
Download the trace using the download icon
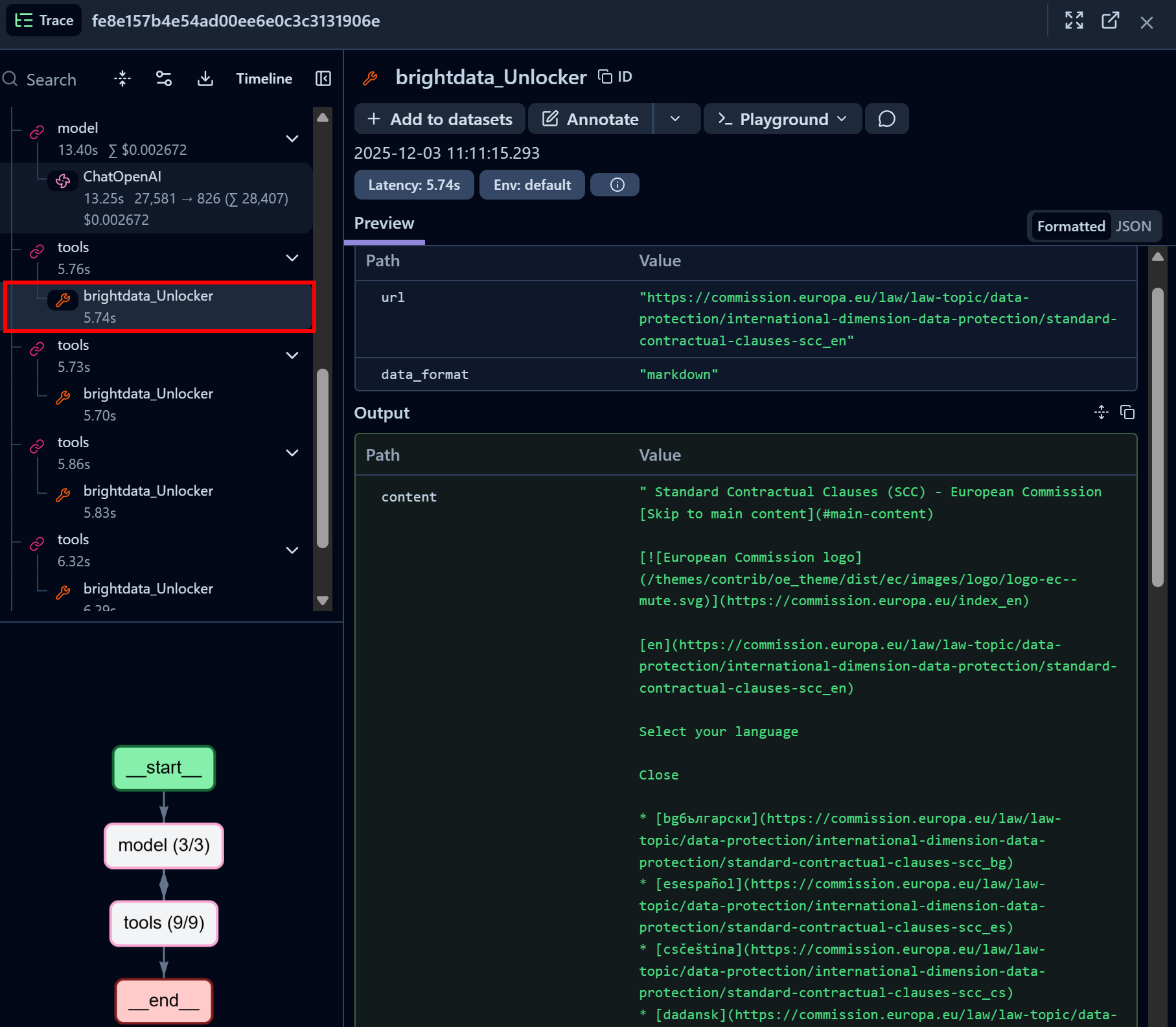(205, 78)
